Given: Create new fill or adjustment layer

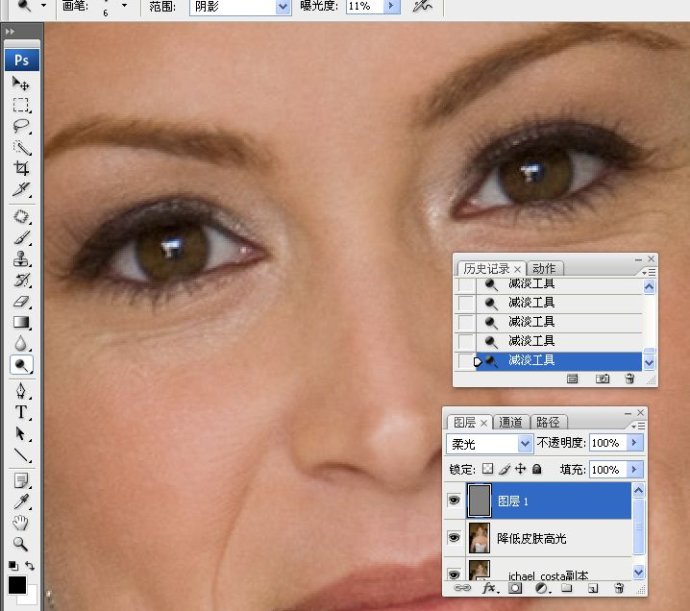Looking at the screenshot, I should 542,588.
